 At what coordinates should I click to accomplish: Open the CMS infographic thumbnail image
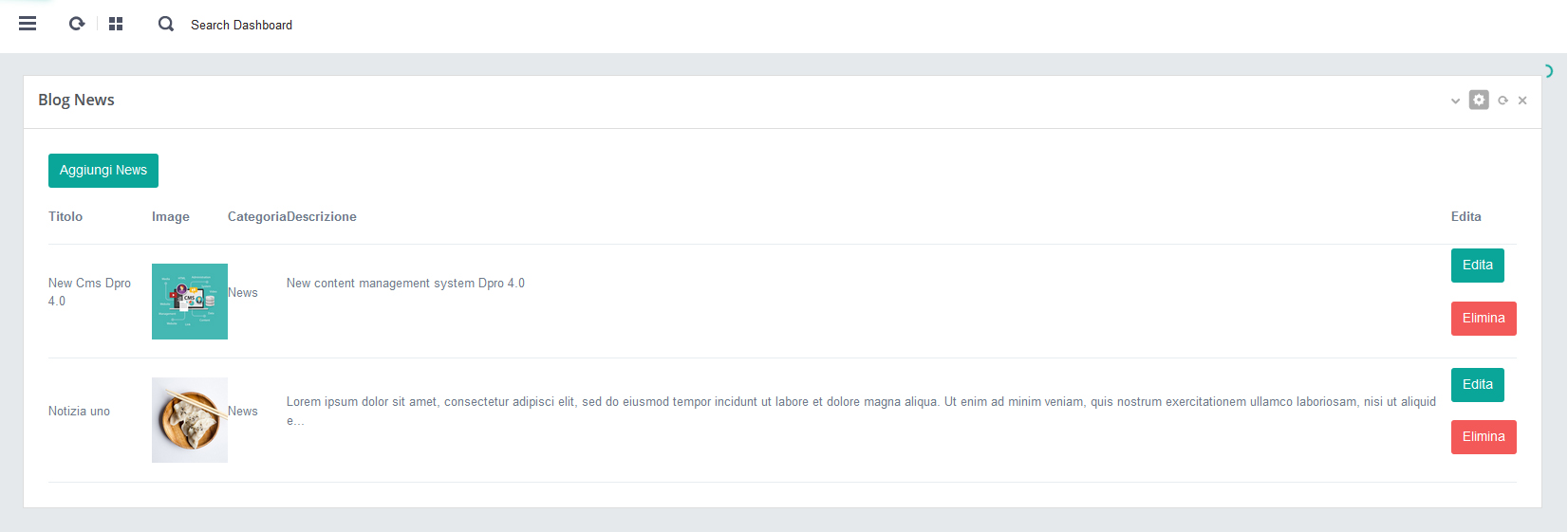coord(190,302)
